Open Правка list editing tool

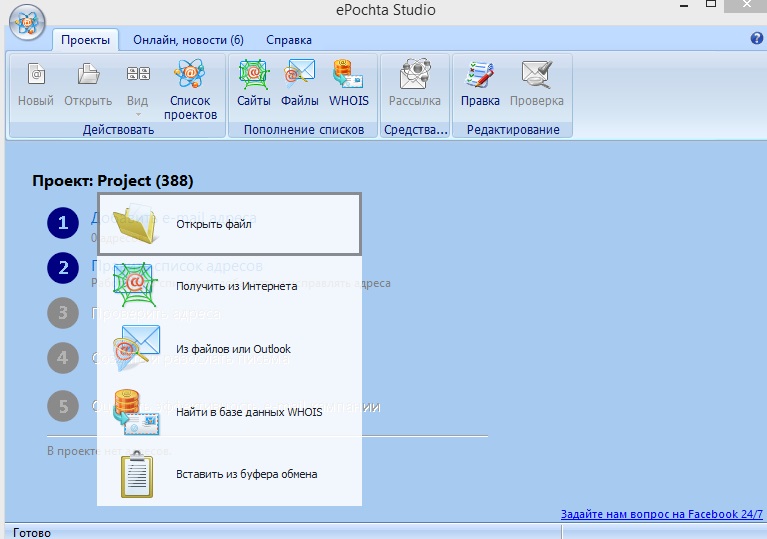coord(480,84)
